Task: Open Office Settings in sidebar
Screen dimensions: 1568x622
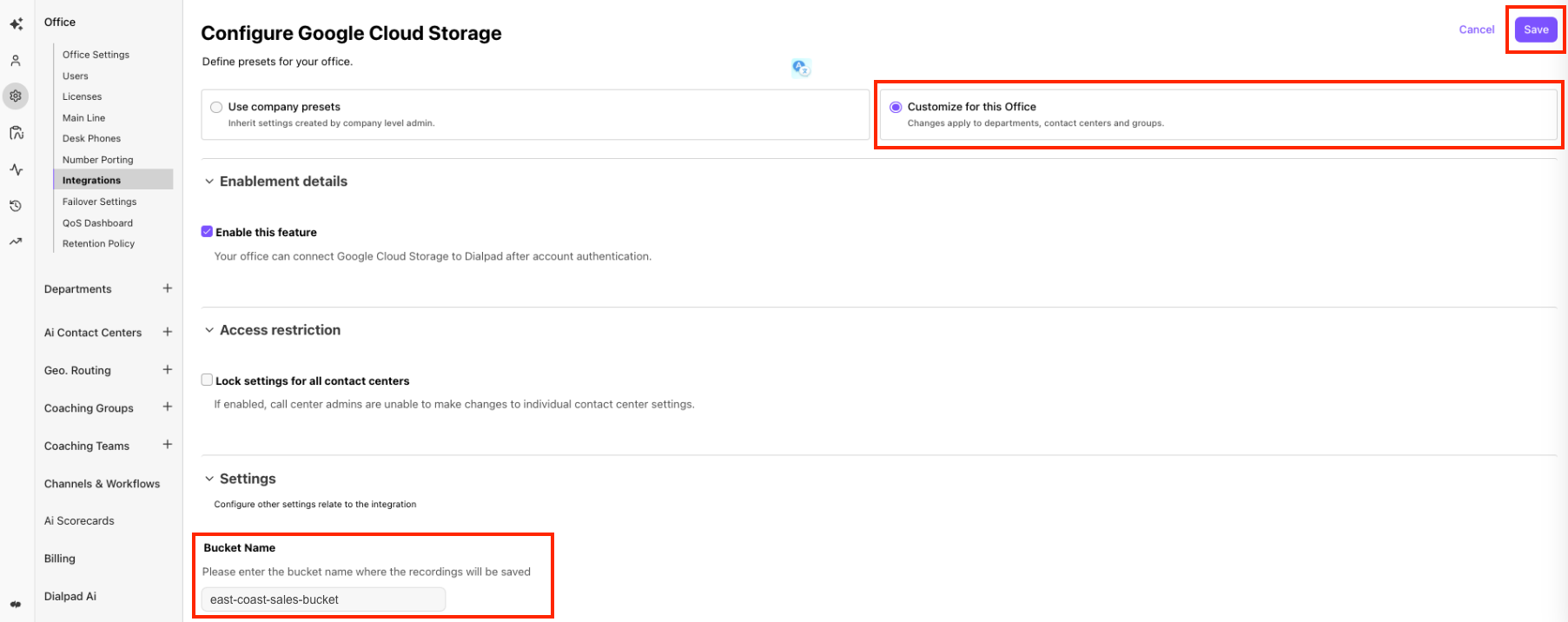Action: (96, 55)
